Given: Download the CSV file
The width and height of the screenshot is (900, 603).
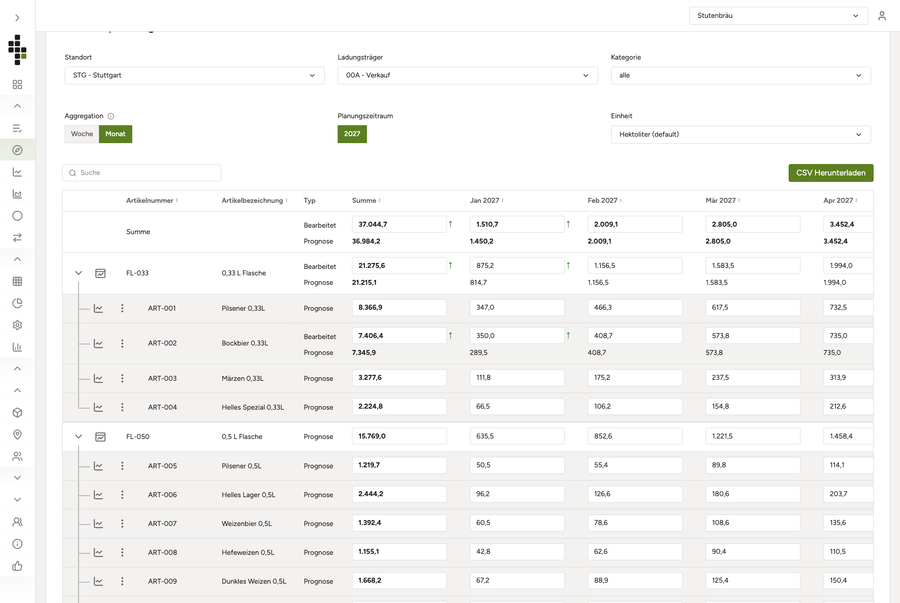Looking at the screenshot, I should coord(831,173).
